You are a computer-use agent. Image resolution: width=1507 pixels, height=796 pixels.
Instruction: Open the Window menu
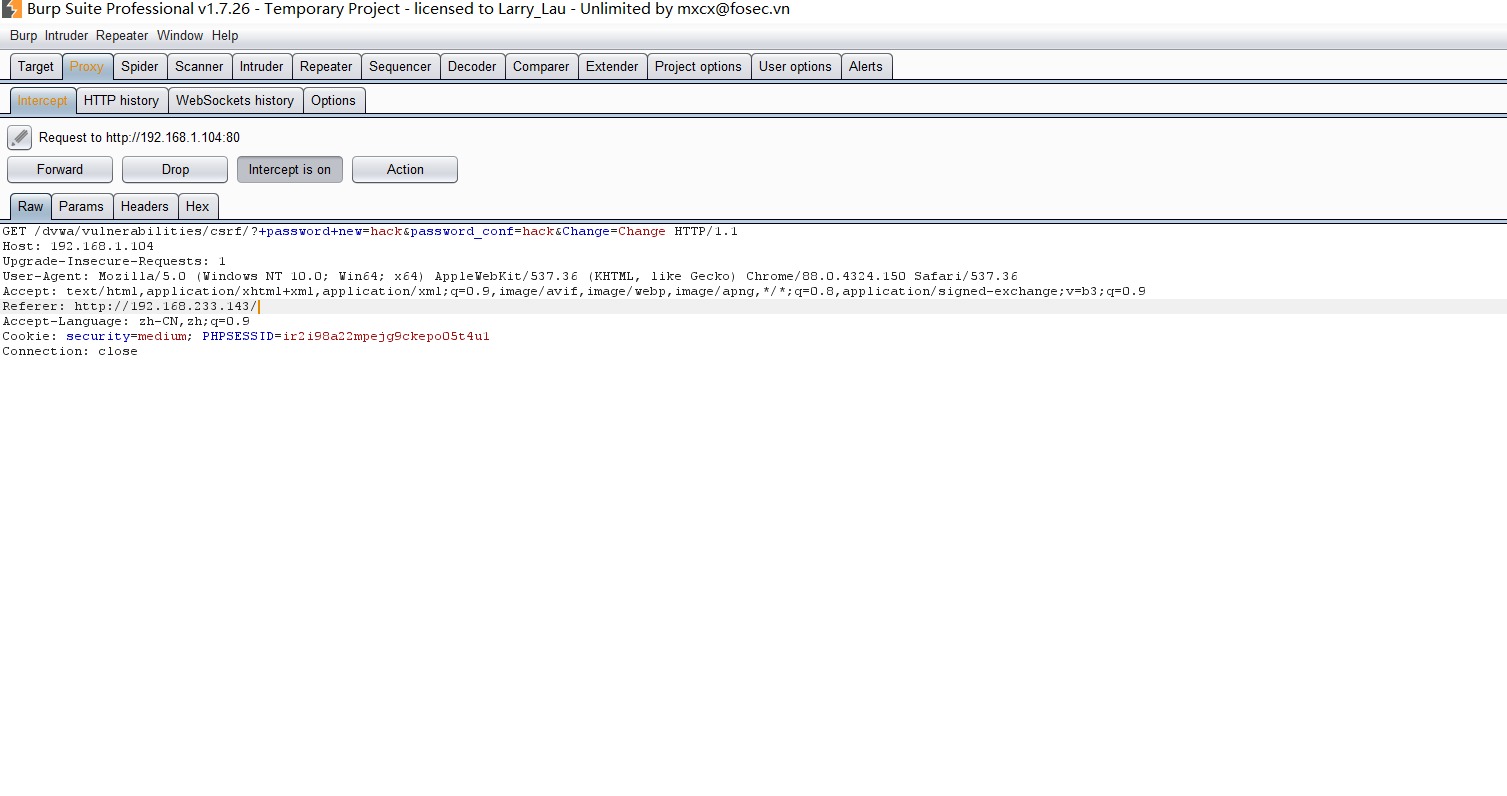pos(180,36)
